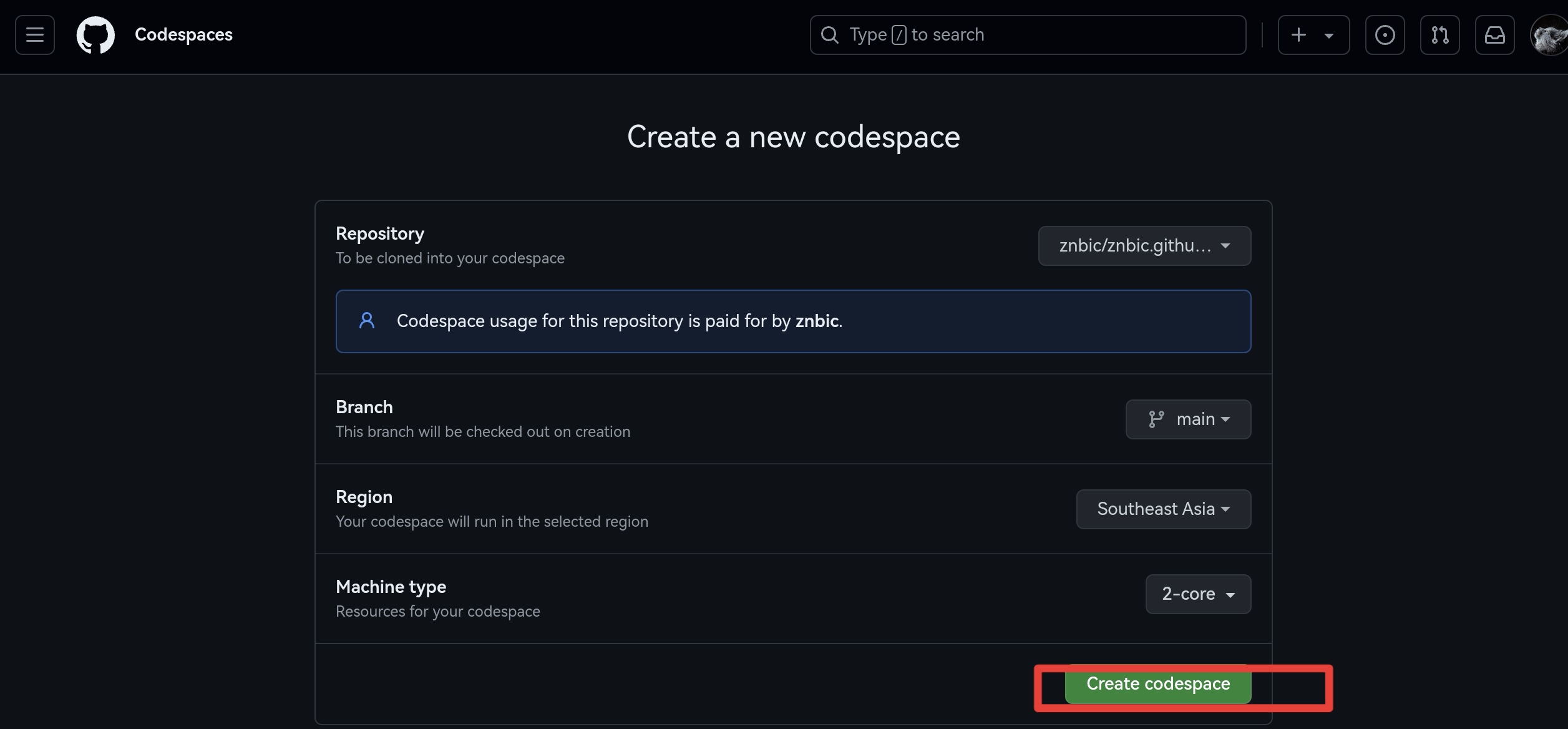Open the 2-core machine type dropdown
The height and width of the screenshot is (729, 1568).
(x=1198, y=594)
